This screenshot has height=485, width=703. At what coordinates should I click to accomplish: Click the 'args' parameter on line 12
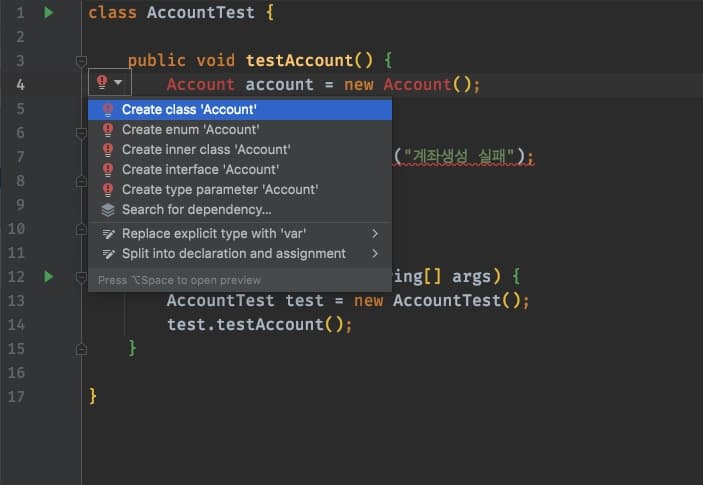pyautogui.click(x=471, y=277)
